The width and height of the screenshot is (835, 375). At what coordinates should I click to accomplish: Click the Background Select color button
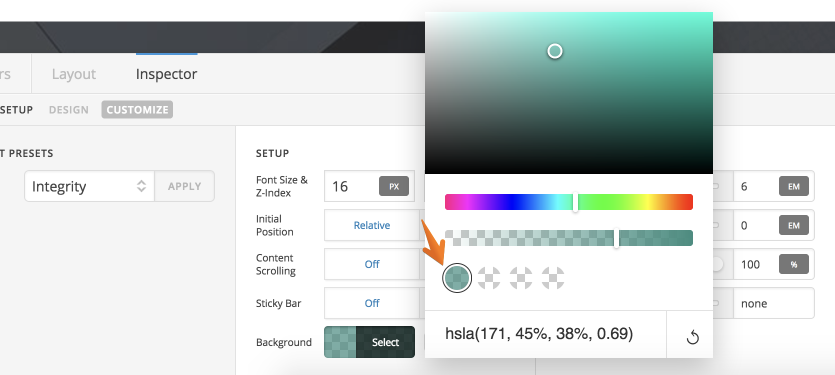[x=386, y=342]
